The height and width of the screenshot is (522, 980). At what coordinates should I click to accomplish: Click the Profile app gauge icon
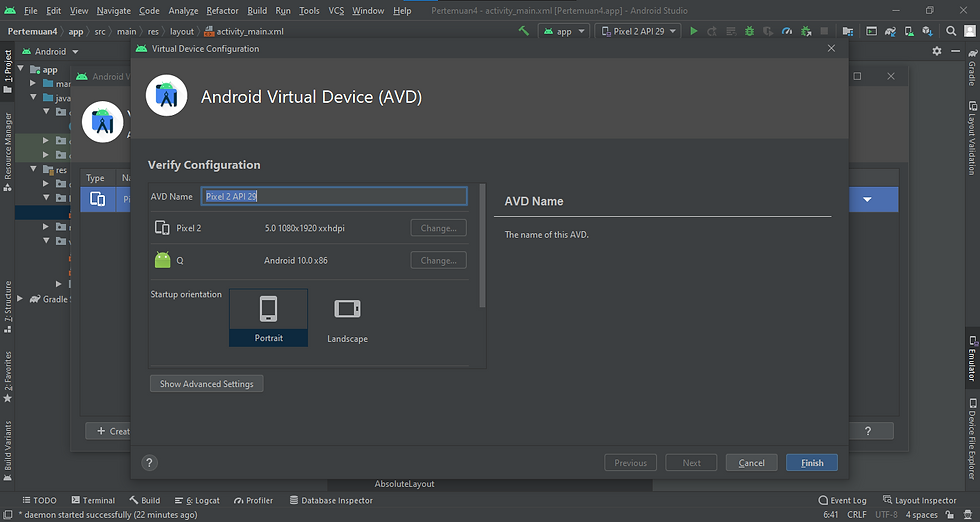[x=787, y=31]
